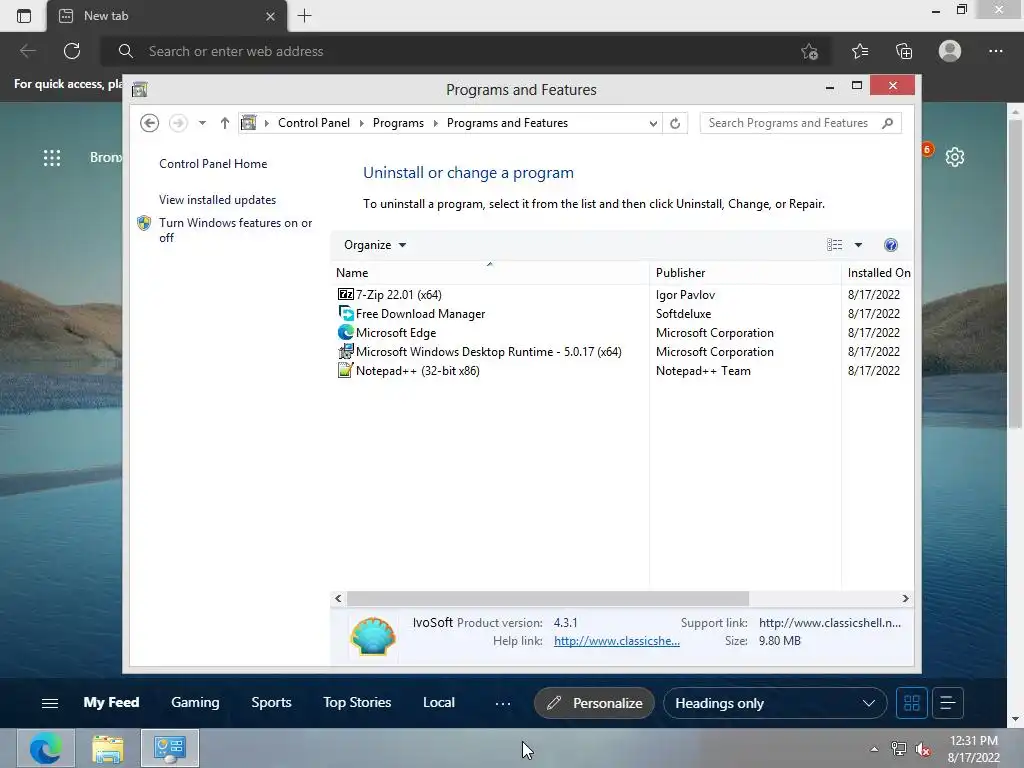Refresh the Programs and Features list
This screenshot has height=768, width=1024.
(675, 123)
